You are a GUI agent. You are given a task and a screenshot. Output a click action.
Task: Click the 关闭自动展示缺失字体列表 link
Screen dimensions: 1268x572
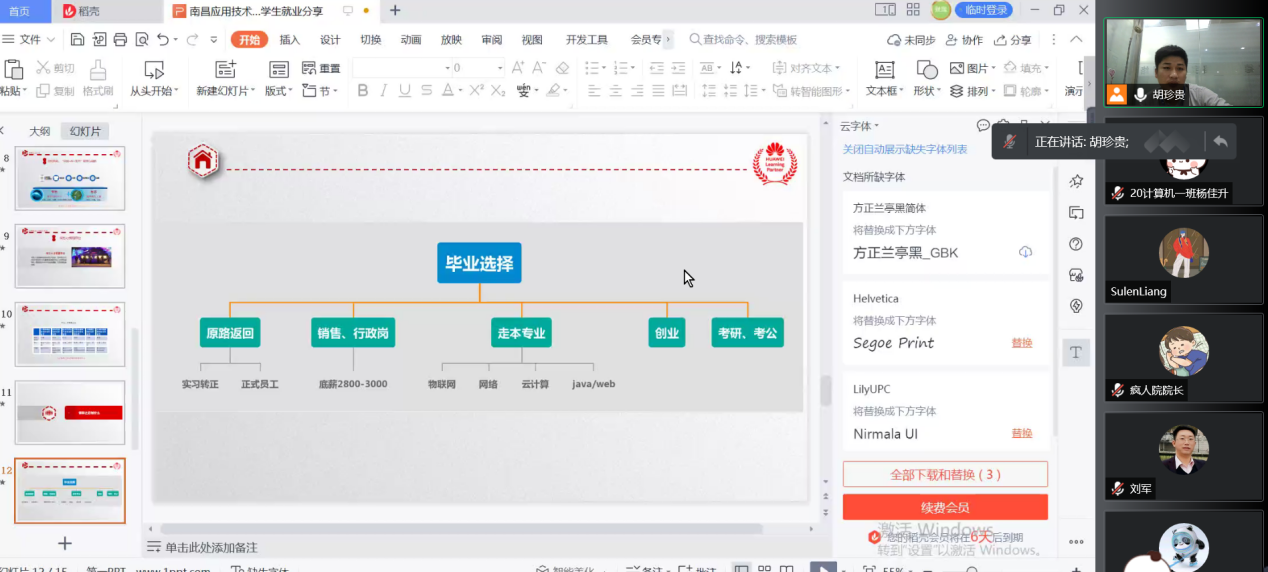[x=904, y=149]
